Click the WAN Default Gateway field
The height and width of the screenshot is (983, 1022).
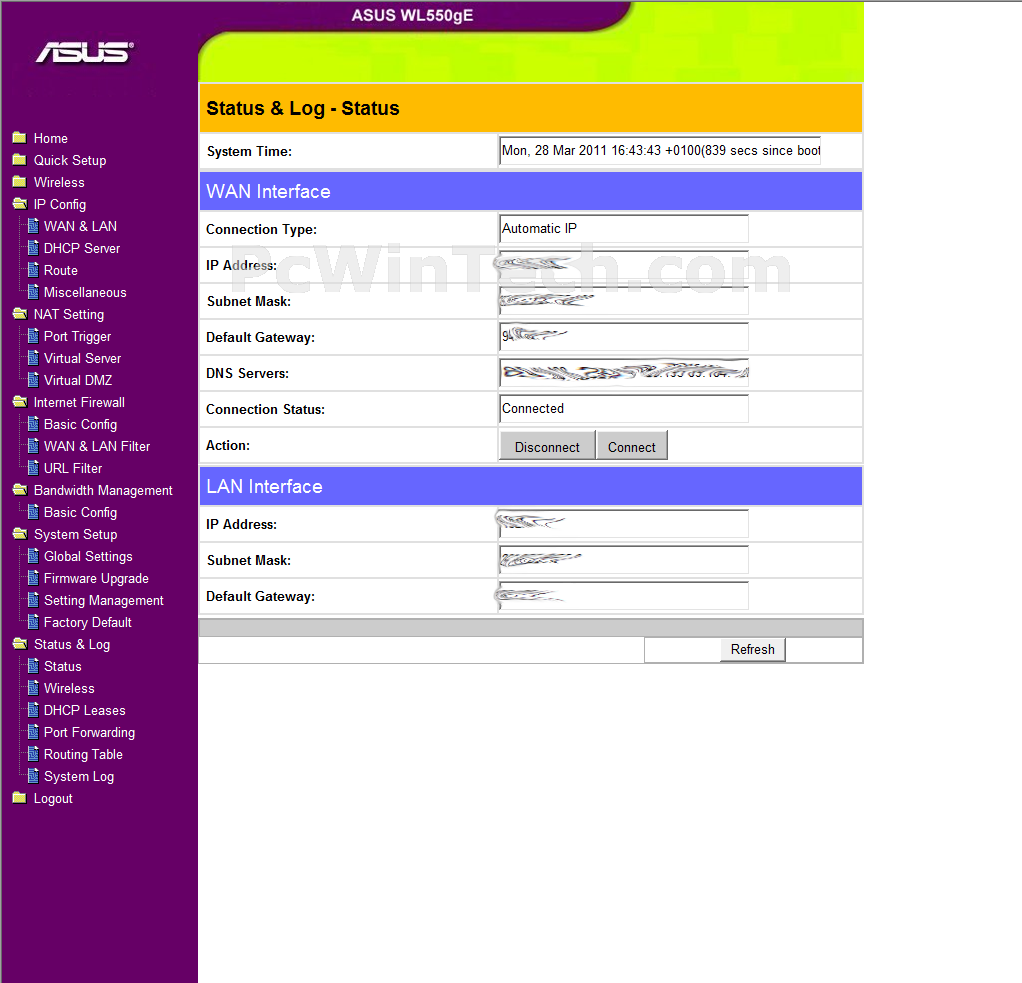(624, 337)
